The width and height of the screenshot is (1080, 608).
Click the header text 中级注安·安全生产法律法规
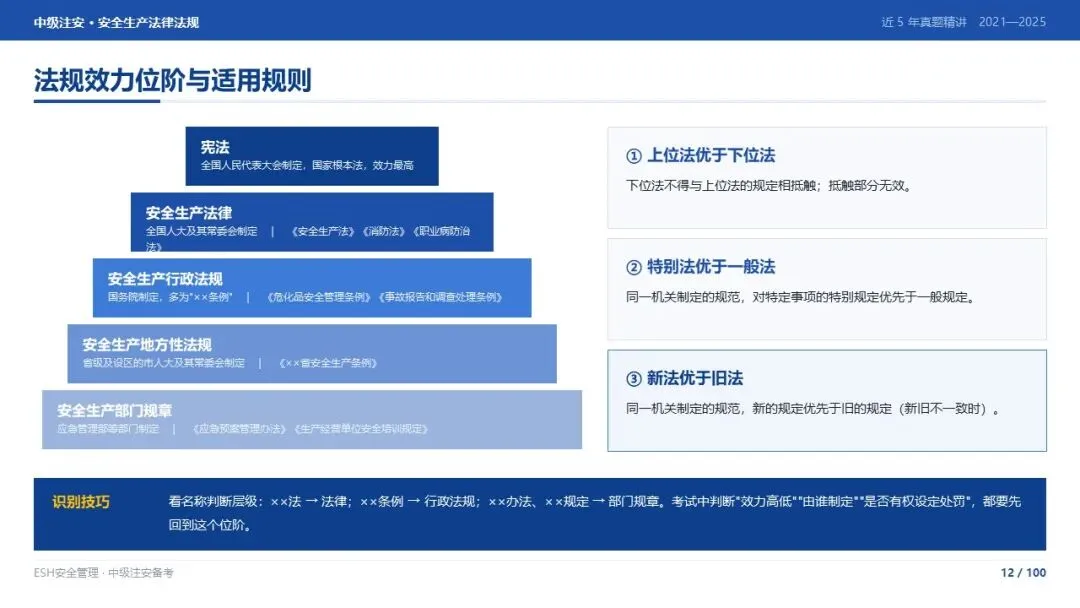(x=116, y=22)
